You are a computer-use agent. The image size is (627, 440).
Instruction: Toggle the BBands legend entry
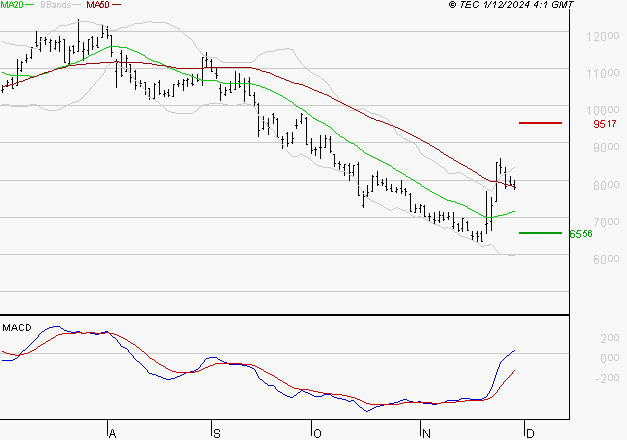tap(55, 6)
